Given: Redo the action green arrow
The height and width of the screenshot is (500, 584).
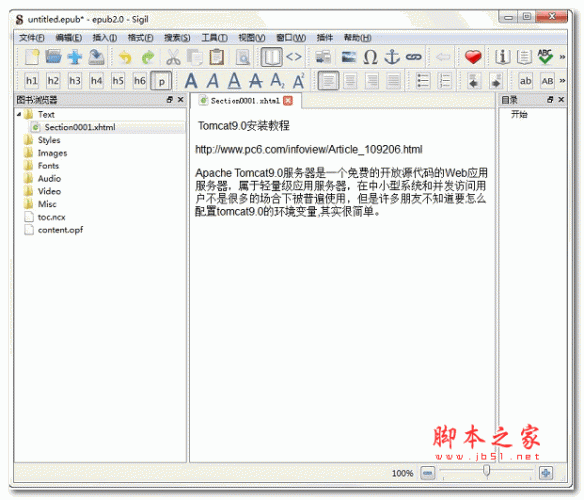Looking at the screenshot, I should (x=148, y=57).
